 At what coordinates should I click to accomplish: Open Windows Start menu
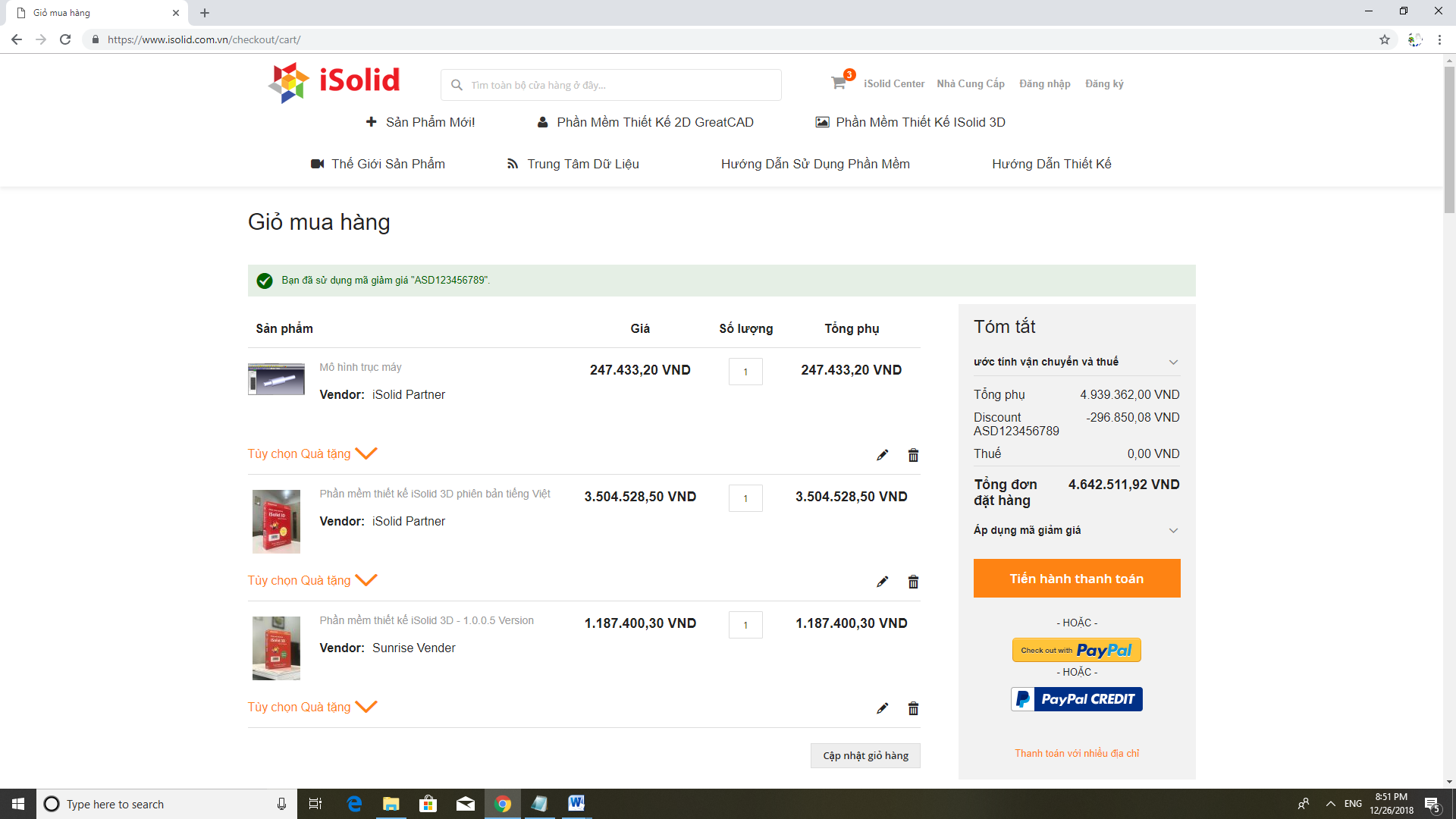pyautogui.click(x=18, y=804)
